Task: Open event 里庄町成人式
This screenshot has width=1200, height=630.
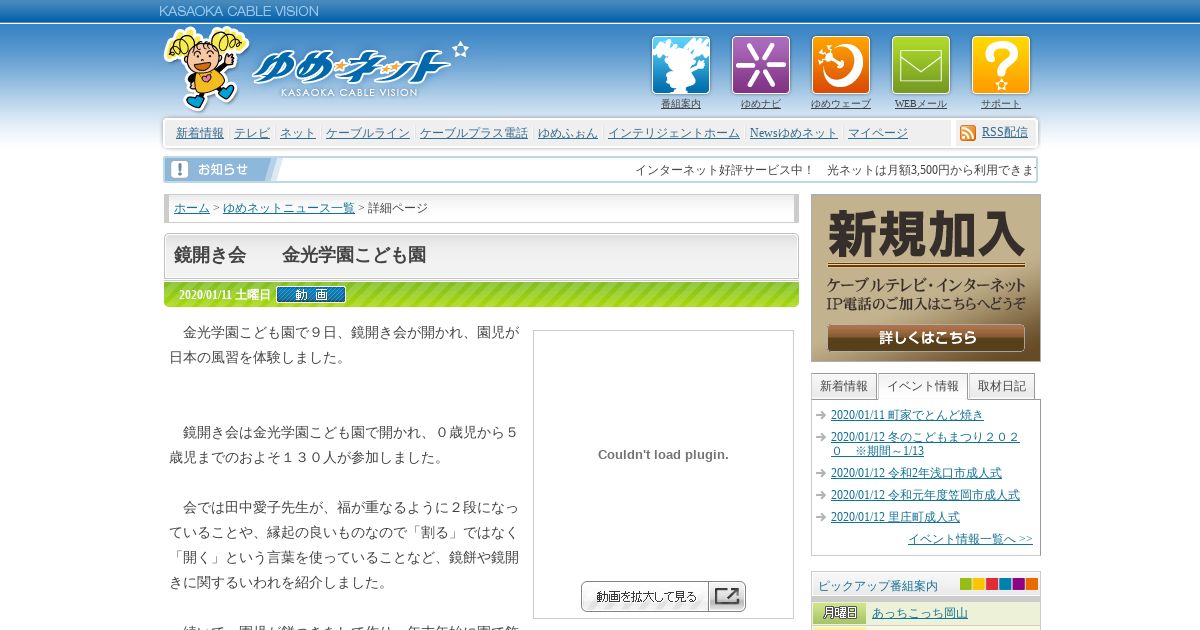Action: 895,517
